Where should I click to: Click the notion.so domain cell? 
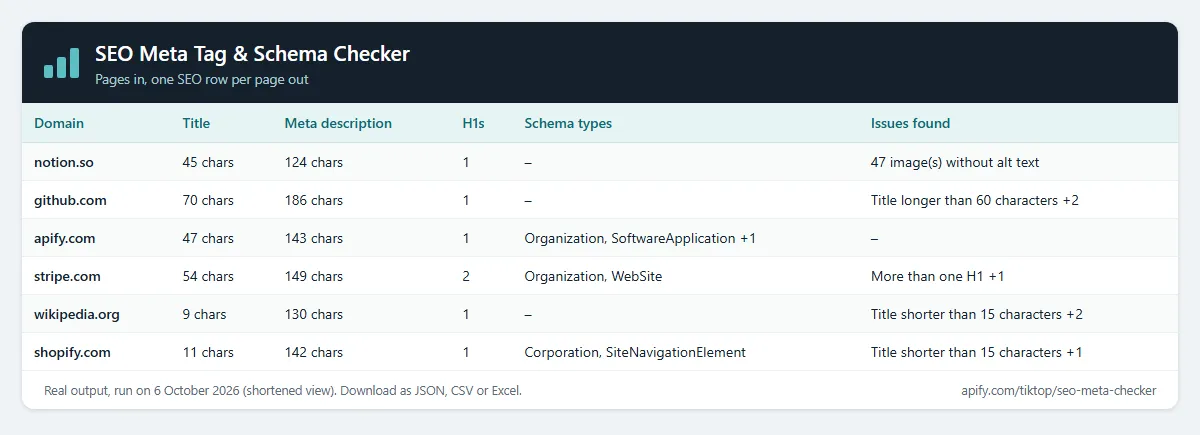pos(66,162)
